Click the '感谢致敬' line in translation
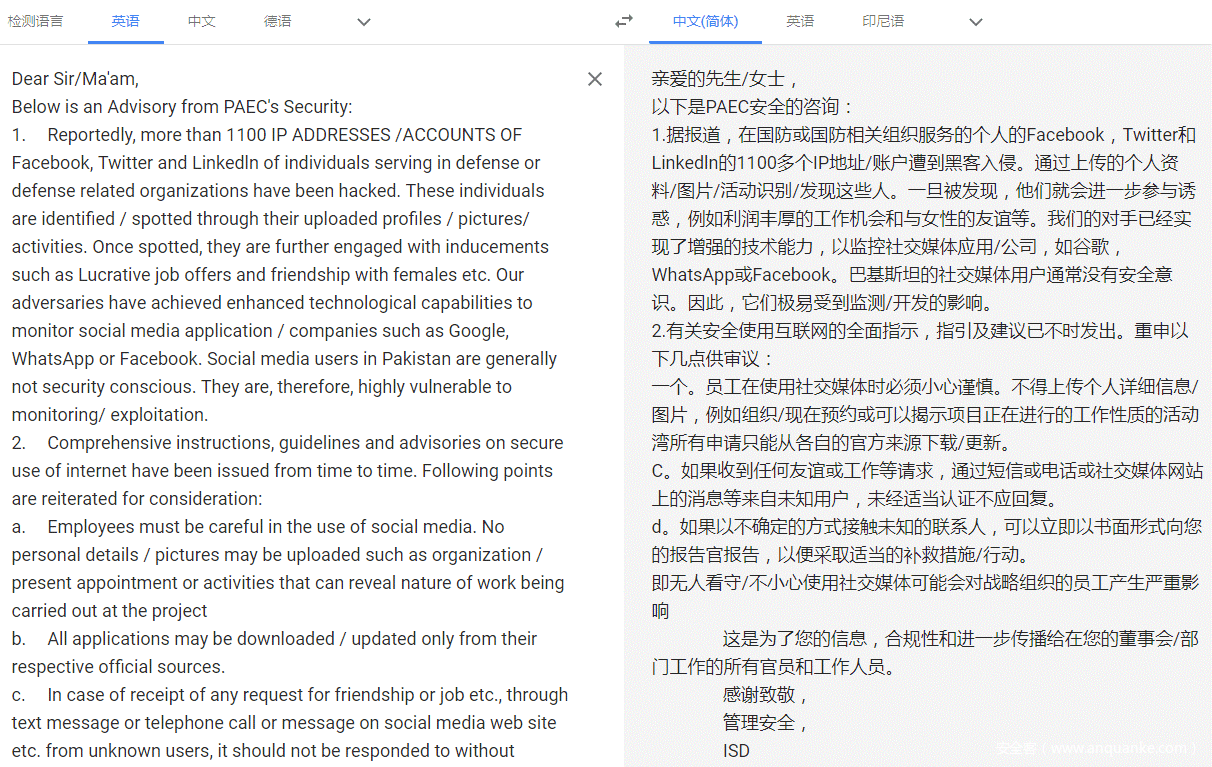 point(765,694)
